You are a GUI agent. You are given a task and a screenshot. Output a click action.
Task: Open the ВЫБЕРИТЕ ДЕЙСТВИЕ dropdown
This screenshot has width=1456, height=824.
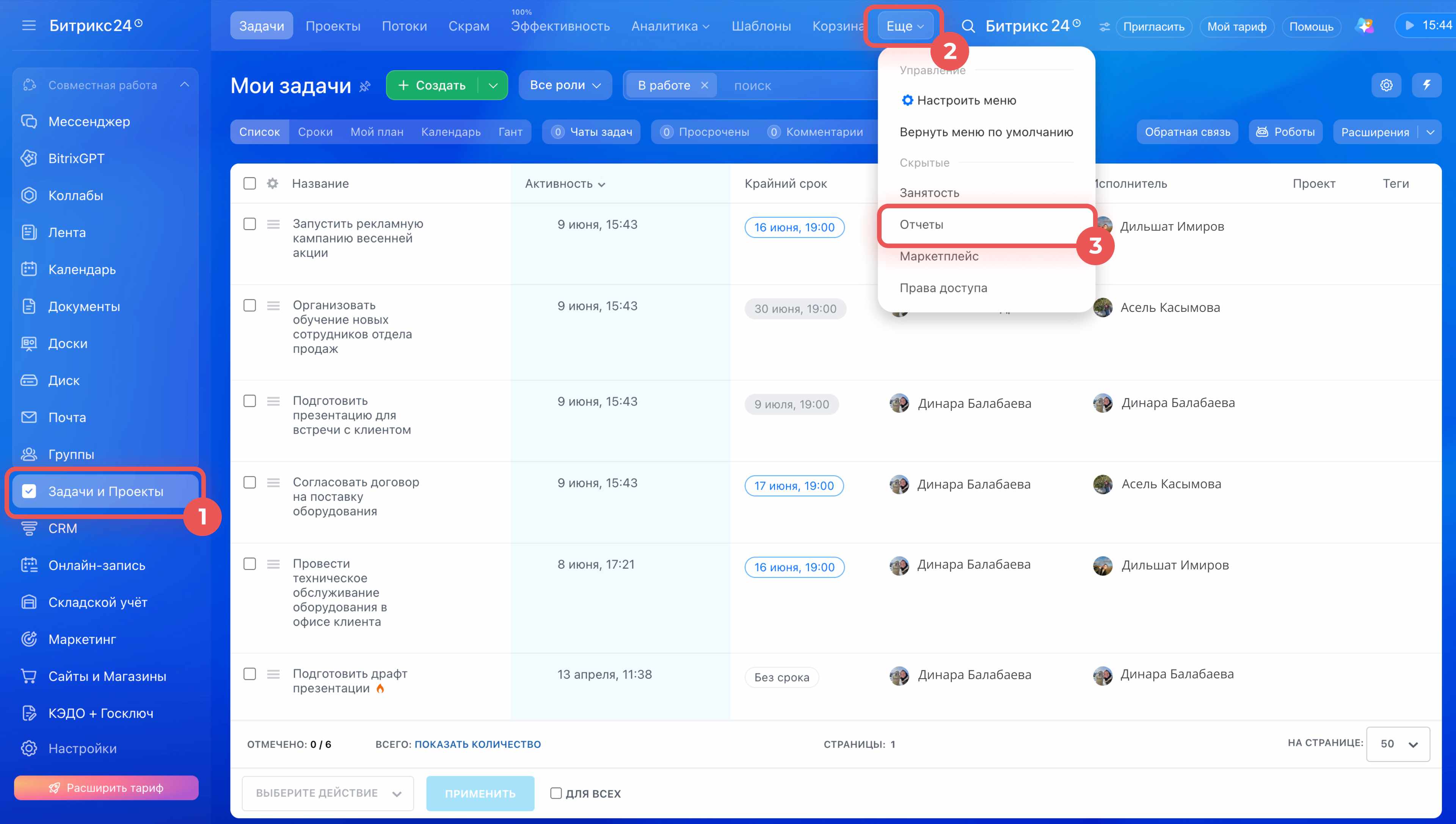tap(328, 793)
